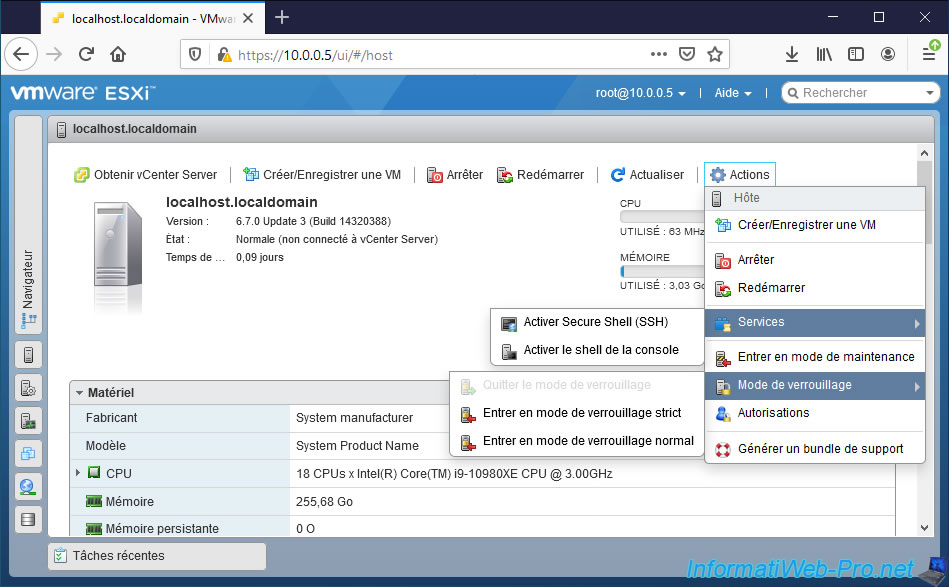This screenshot has width=949, height=587.
Task: Click the Firefox home icon
Action: pyautogui.click(x=118, y=55)
